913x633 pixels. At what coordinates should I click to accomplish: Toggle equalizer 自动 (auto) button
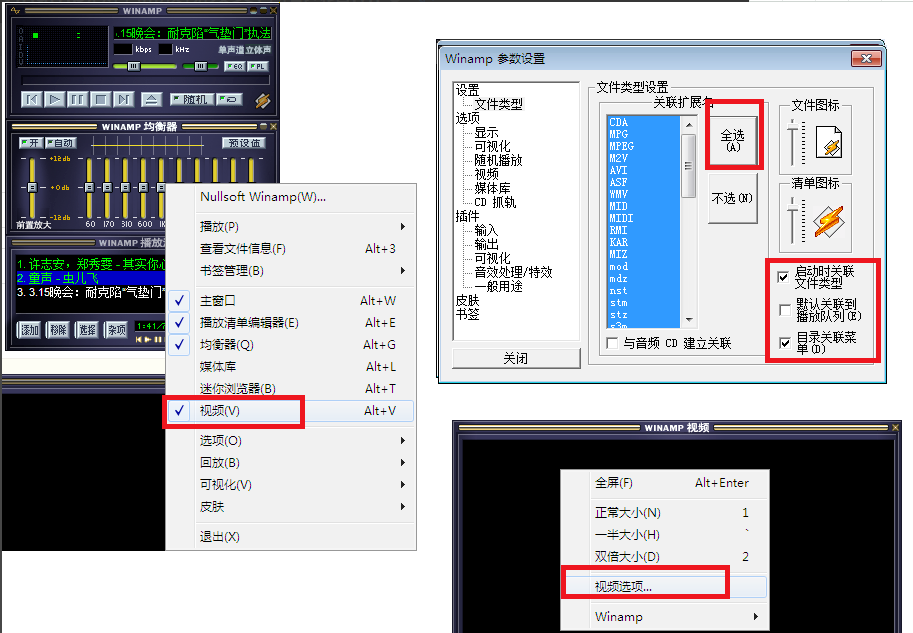[x=61, y=143]
